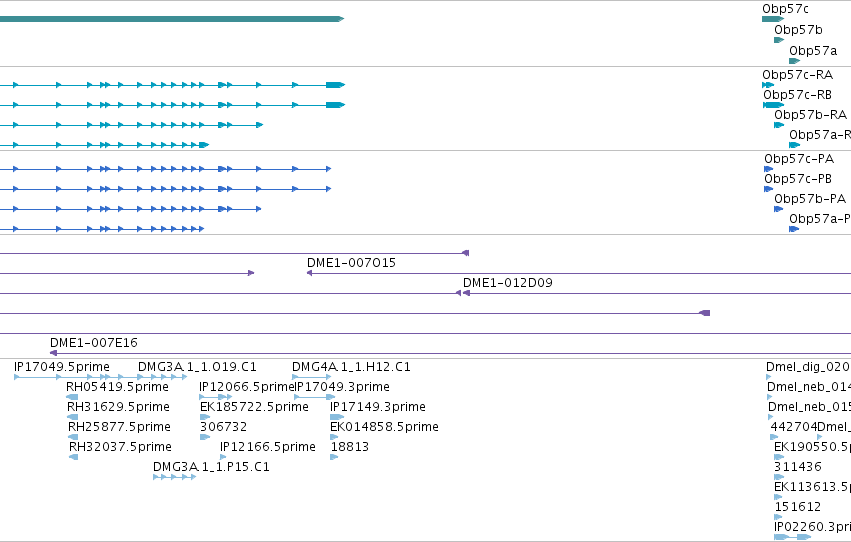Click the IP17049.5prime EST label
Screen dimensions: 851x542
61,367
